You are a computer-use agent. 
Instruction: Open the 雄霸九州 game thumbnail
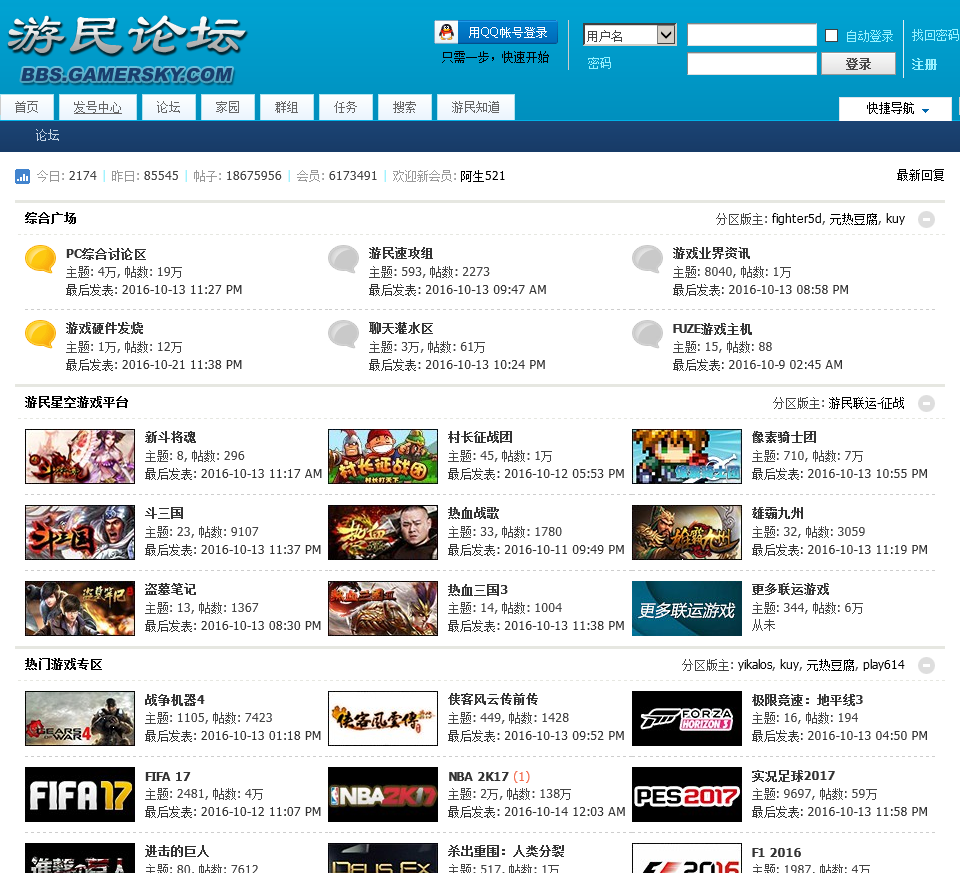(x=687, y=533)
